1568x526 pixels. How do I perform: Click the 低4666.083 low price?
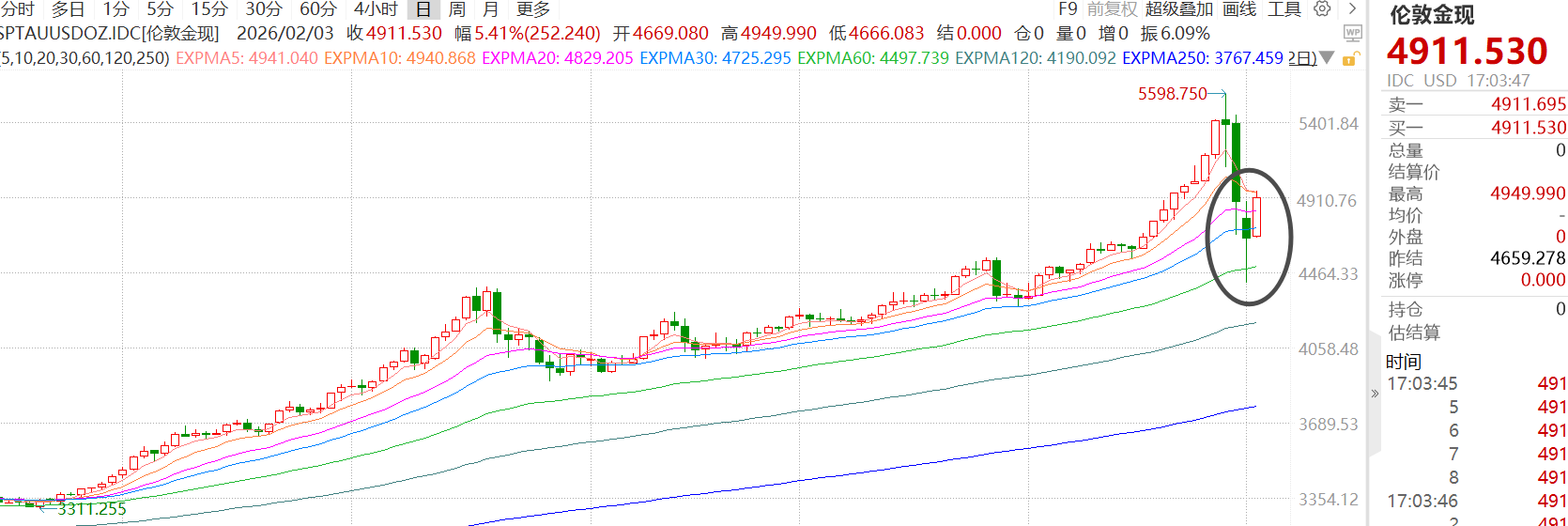(x=877, y=34)
